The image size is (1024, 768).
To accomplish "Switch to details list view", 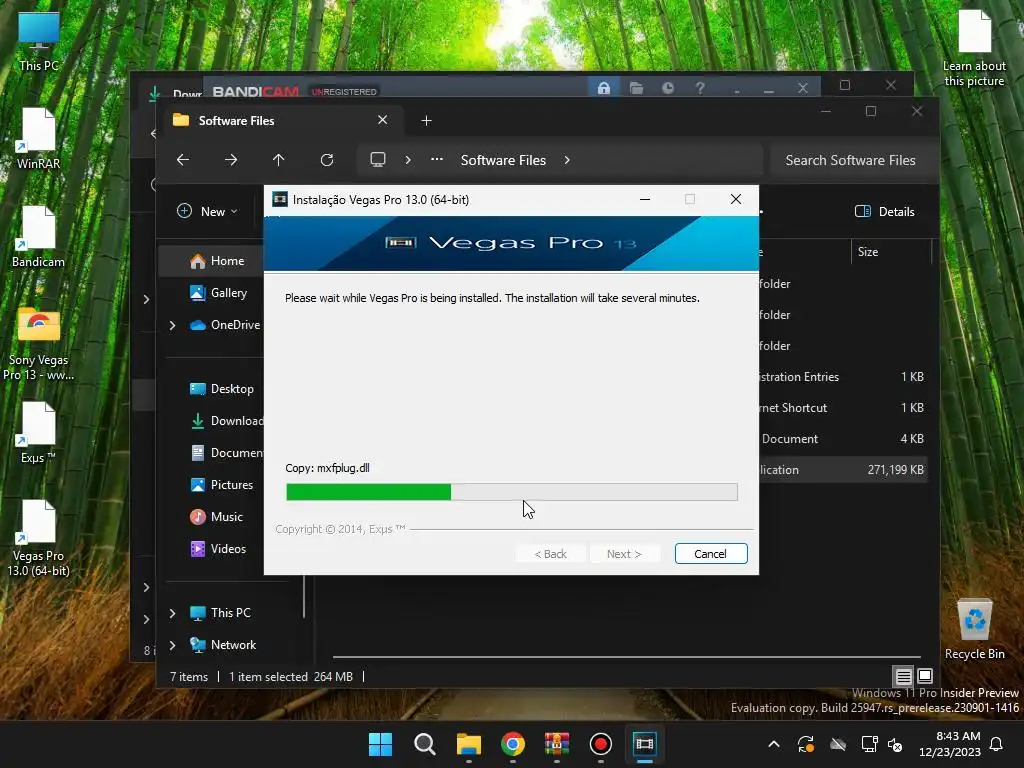I will point(903,677).
